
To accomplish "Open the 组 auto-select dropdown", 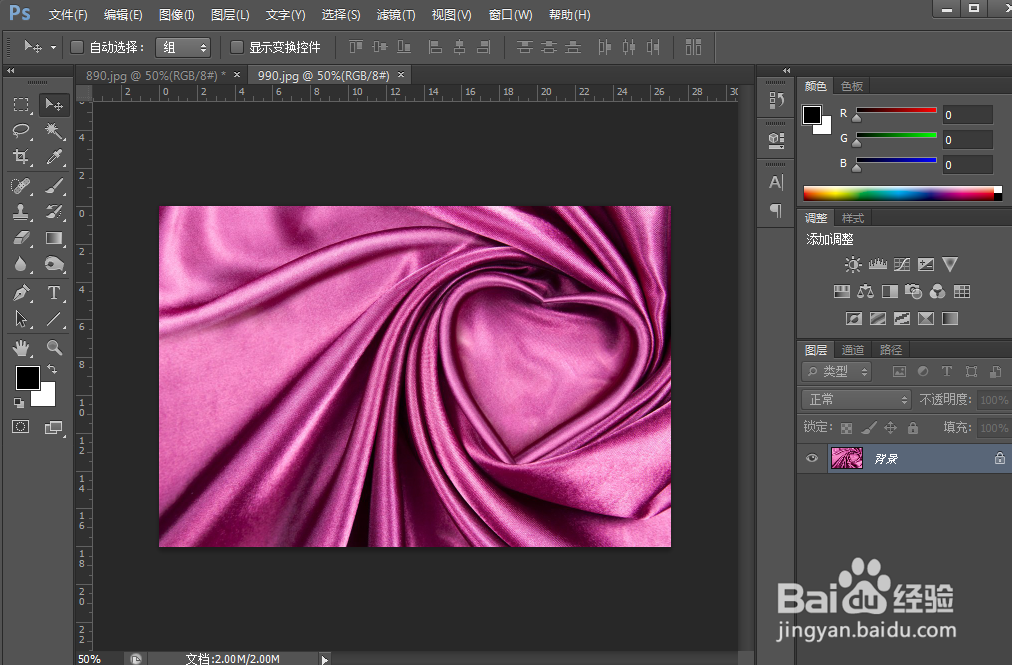I will (183, 47).
